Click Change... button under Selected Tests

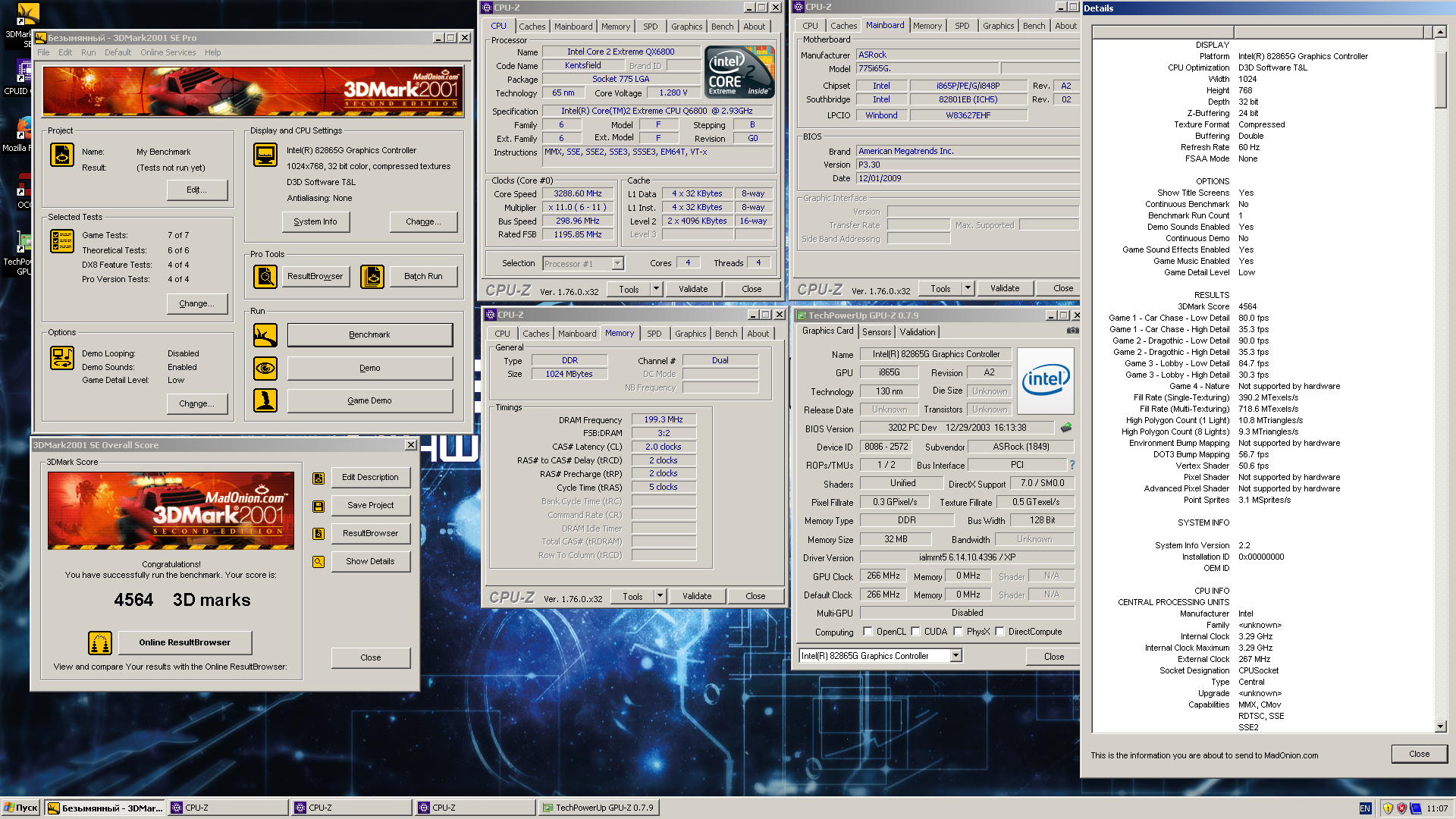point(197,304)
